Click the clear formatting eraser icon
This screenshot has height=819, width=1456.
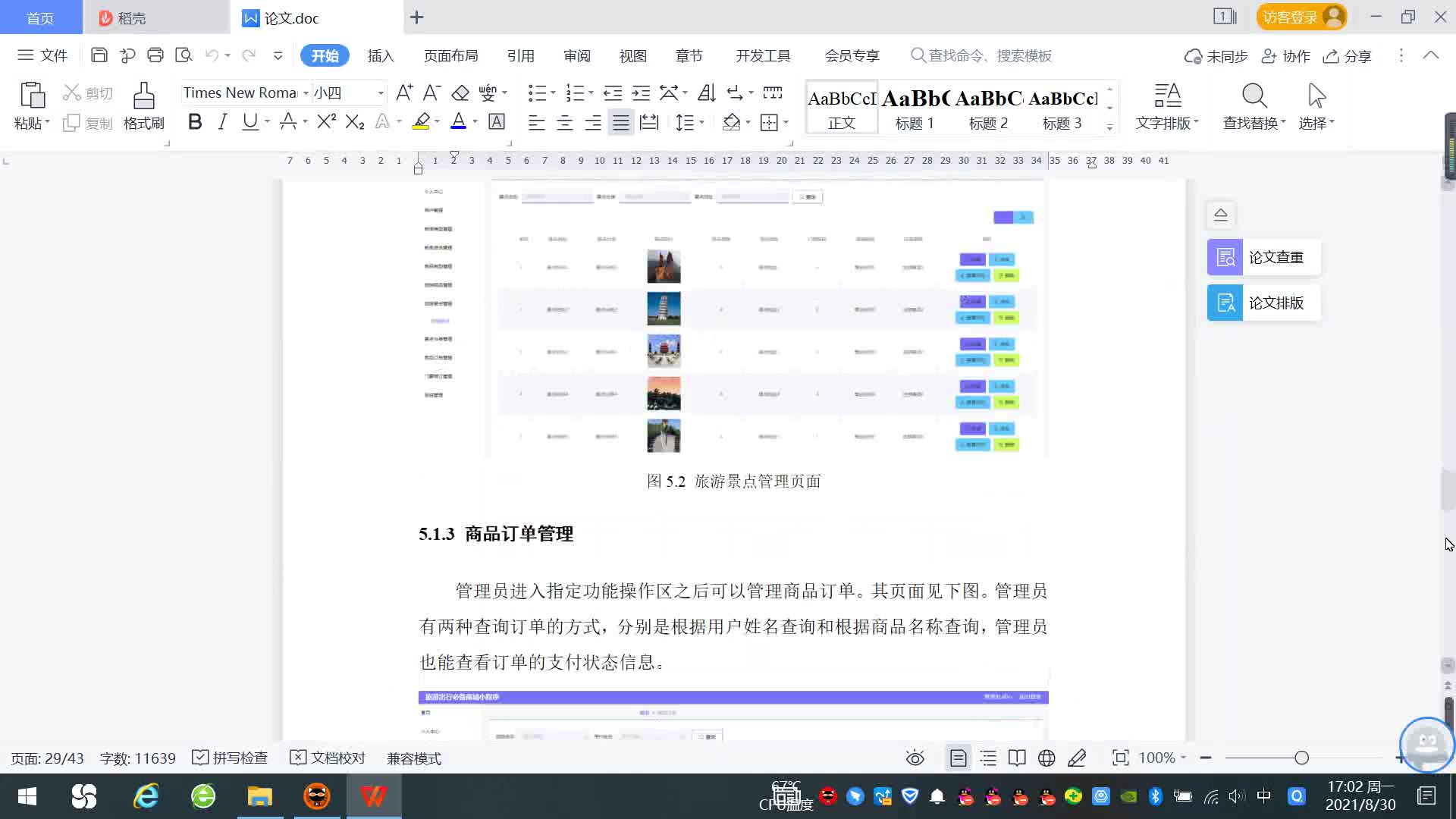coord(460,93)
